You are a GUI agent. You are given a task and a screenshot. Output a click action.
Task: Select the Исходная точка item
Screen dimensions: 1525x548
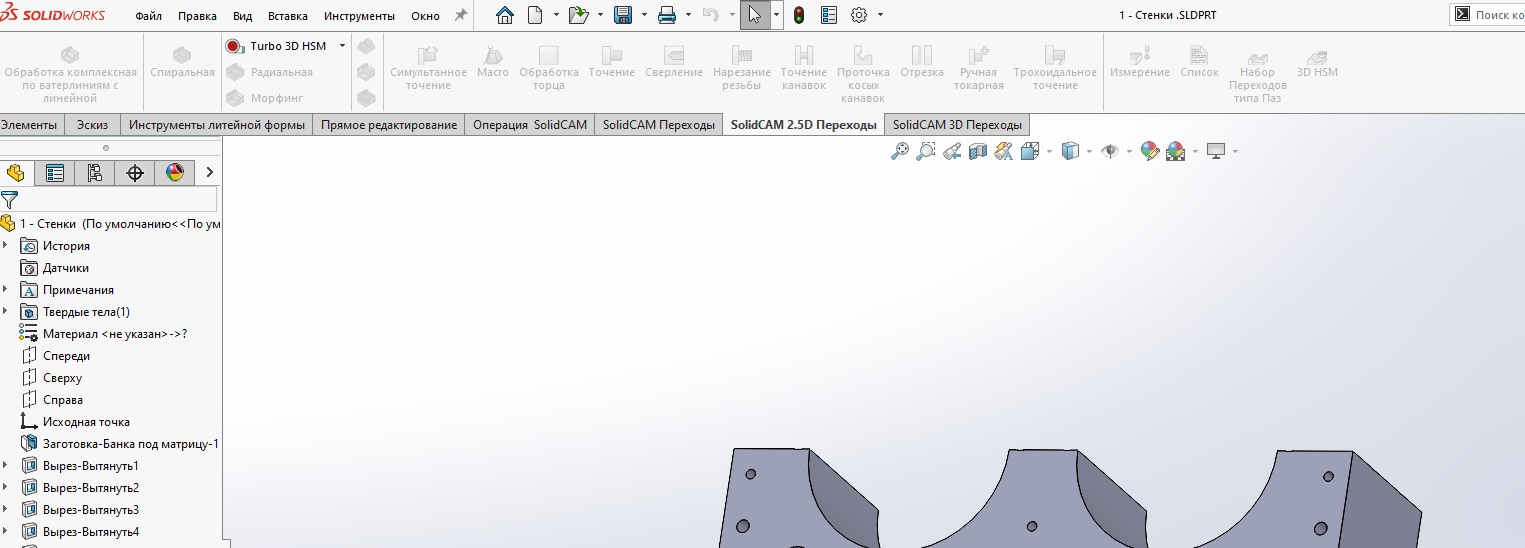click(86, 422)
